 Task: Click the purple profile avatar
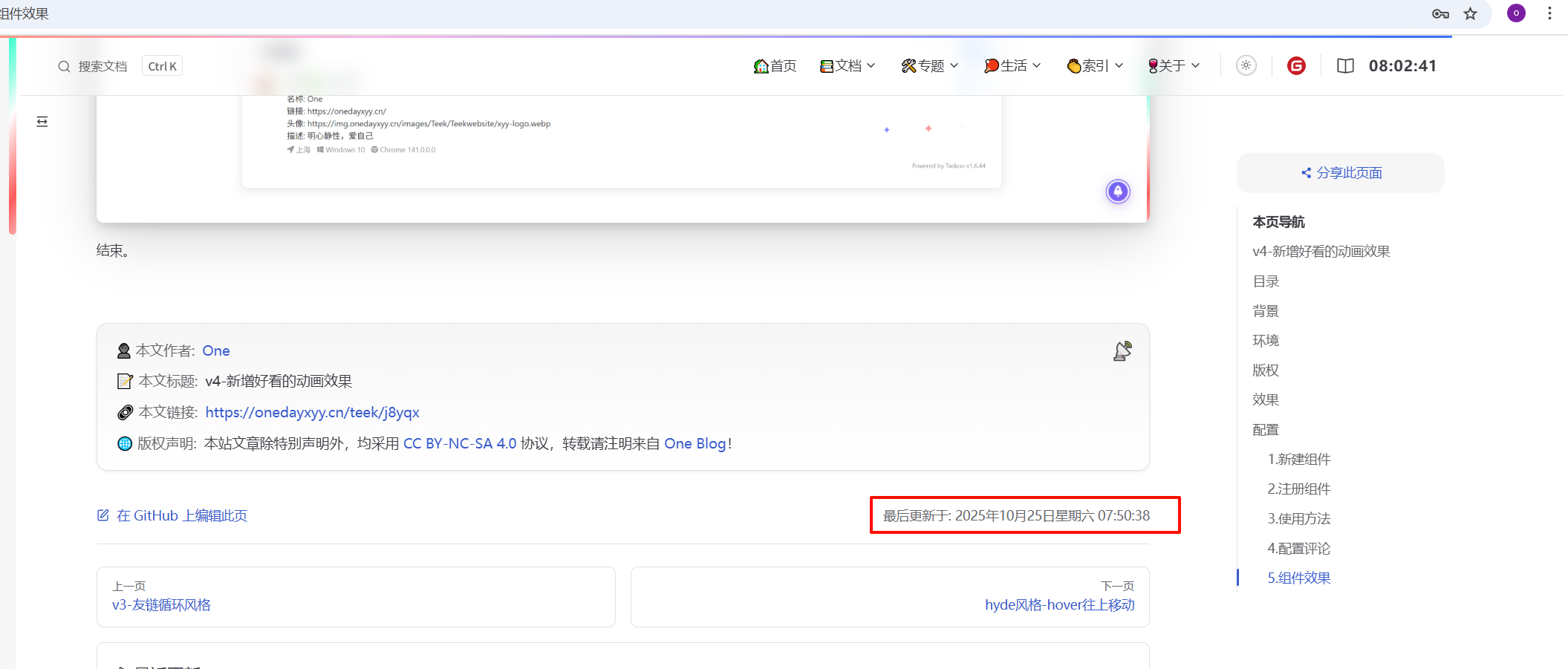tap(1516, 13)
